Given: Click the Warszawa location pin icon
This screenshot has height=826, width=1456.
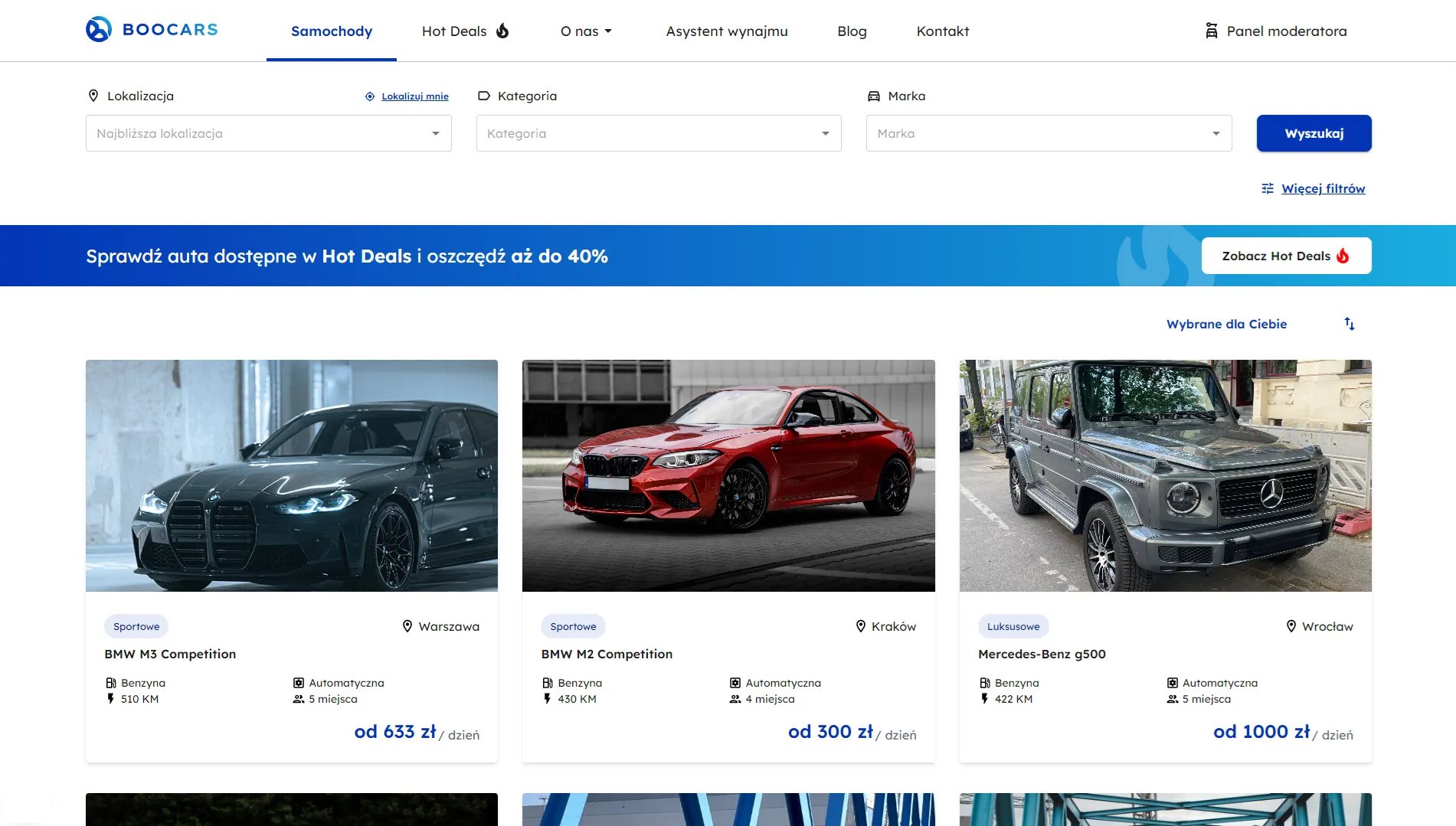Looking at the screenshot, I should (407, 626).
